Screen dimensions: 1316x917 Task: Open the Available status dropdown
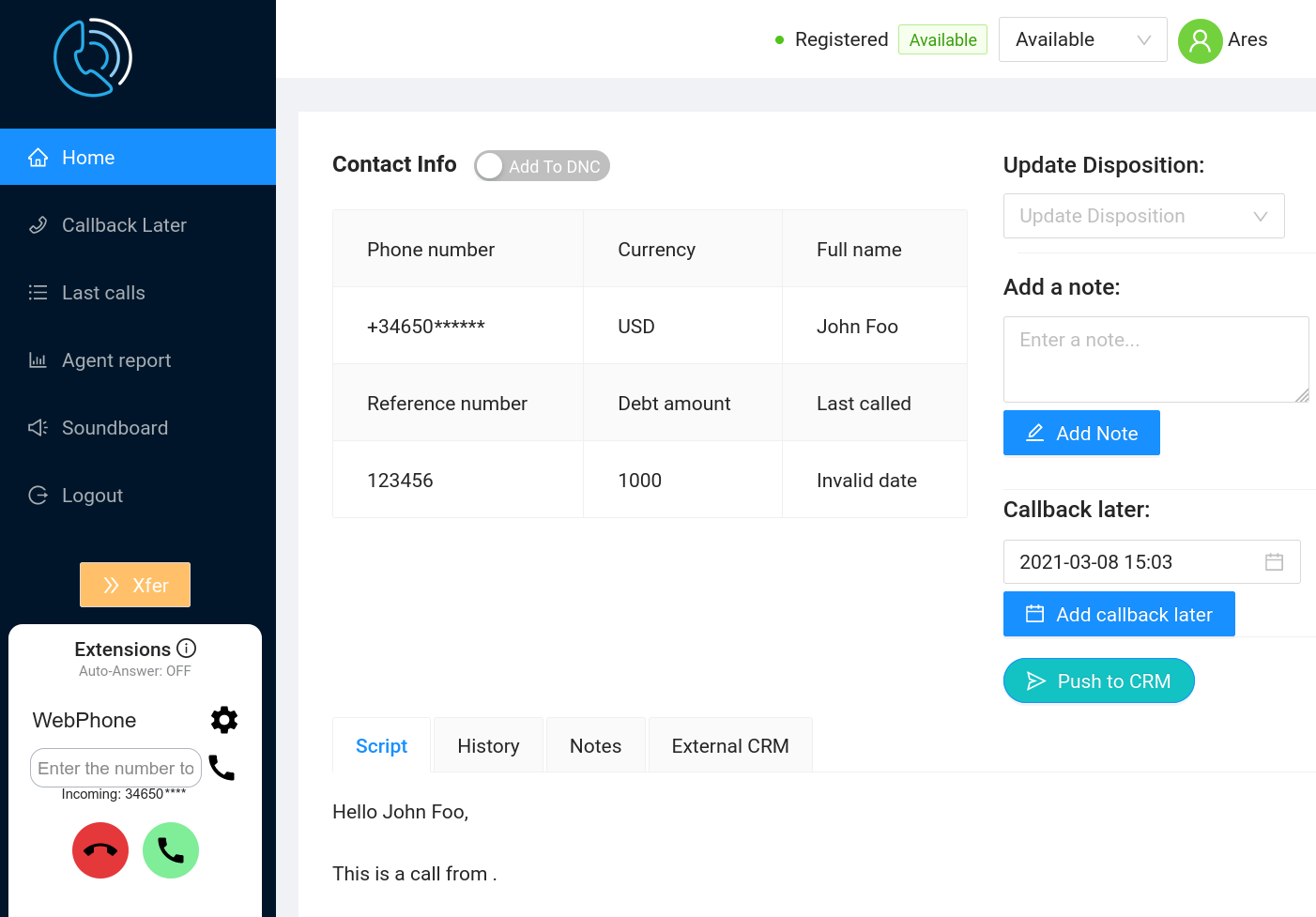tap(1082, 39)
